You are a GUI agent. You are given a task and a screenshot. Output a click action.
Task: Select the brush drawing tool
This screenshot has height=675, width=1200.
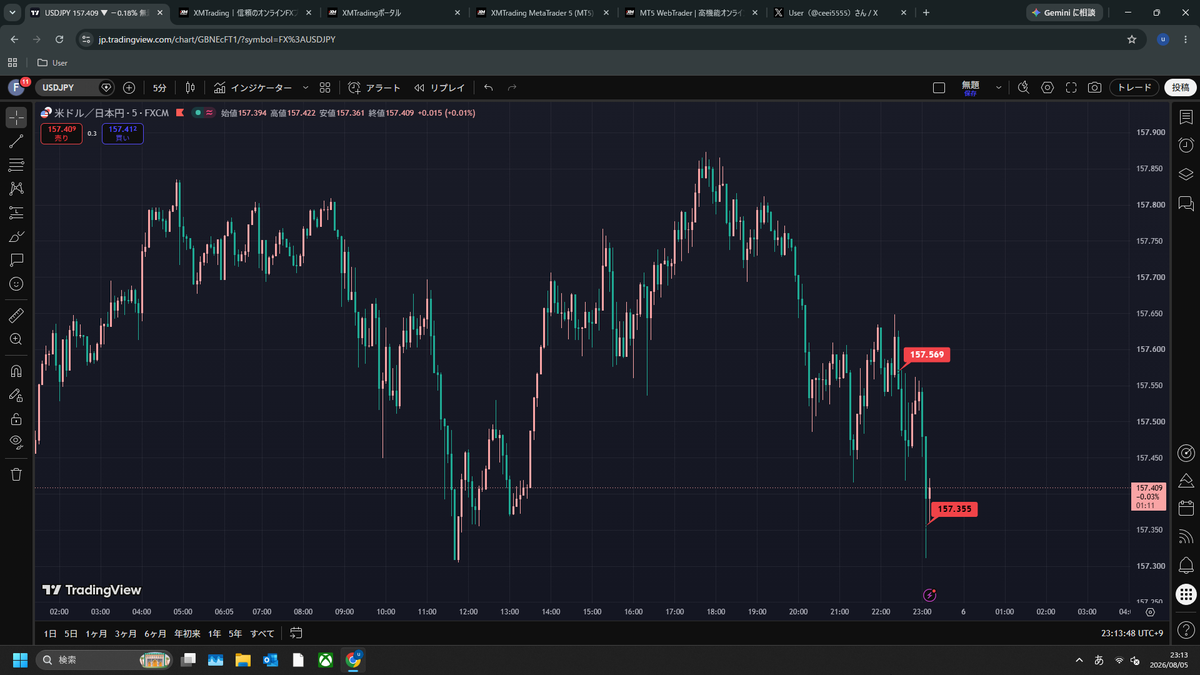point(16,236)
